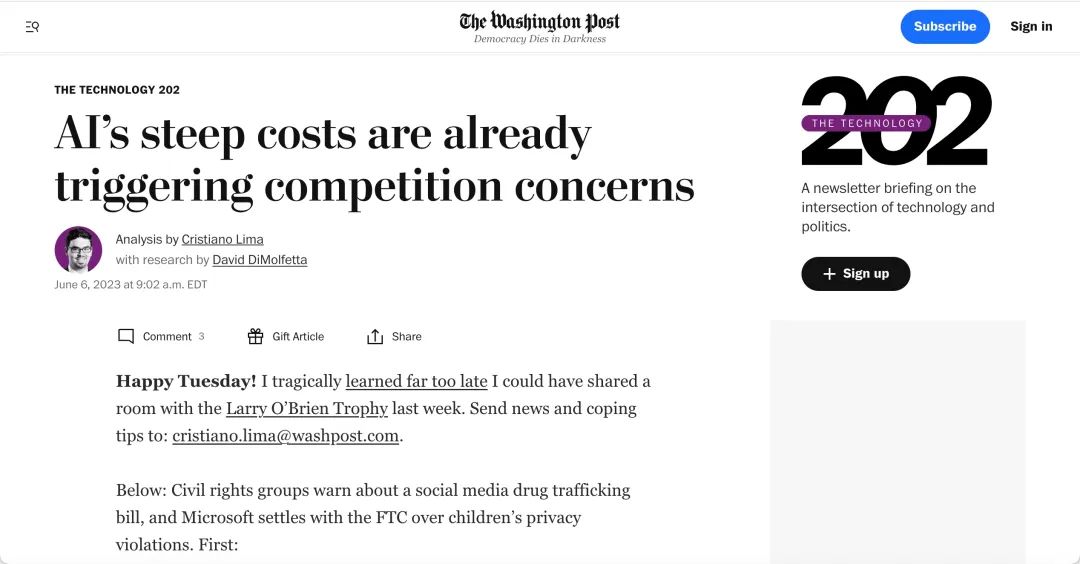Click the gift box icon
The height and width of the screenshot is (564, 1080).
[256, 336]
